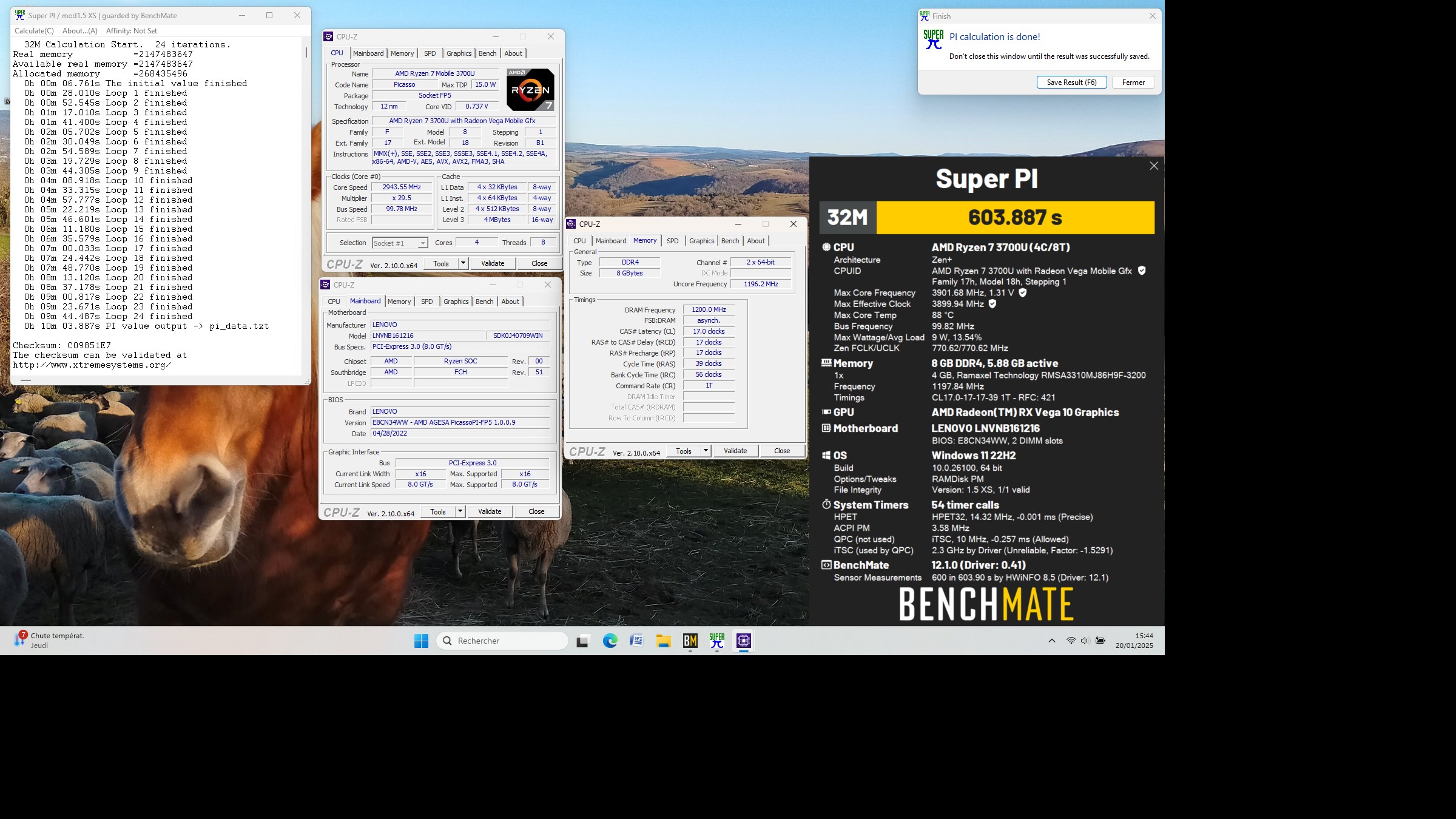Click CPU-Z icon in top window title
Viewport: 1456px width, 819px height.
pos(328,36)
